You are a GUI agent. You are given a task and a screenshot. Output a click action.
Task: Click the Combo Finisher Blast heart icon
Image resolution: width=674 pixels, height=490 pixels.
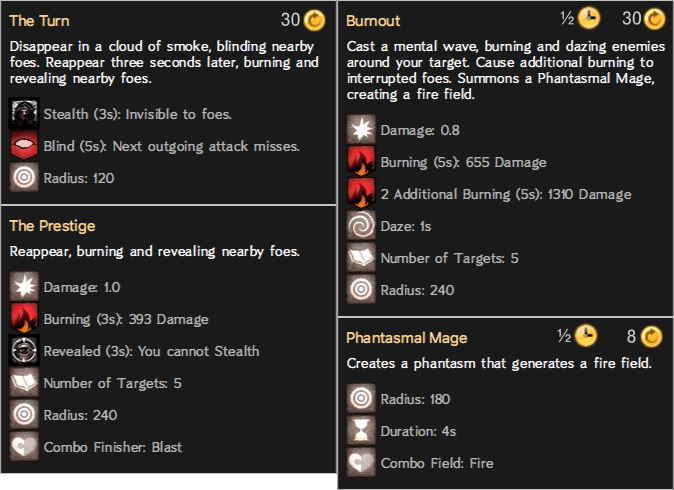[x=24, y=447]
